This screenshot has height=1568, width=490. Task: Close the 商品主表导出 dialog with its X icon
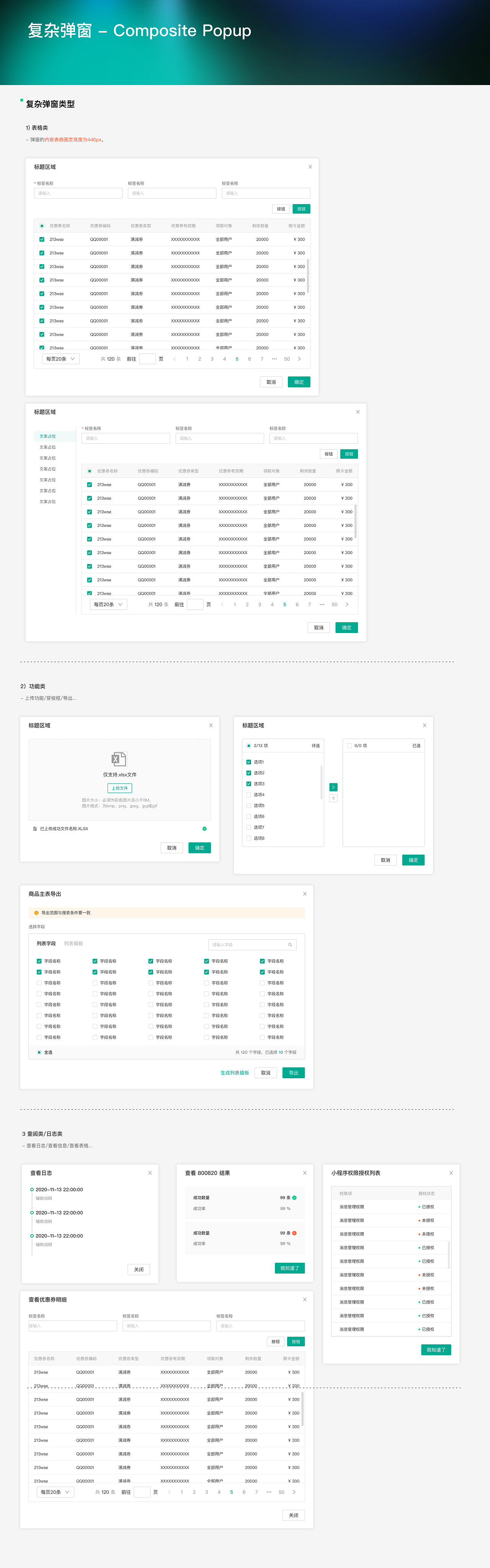click(x=305, y=894)
